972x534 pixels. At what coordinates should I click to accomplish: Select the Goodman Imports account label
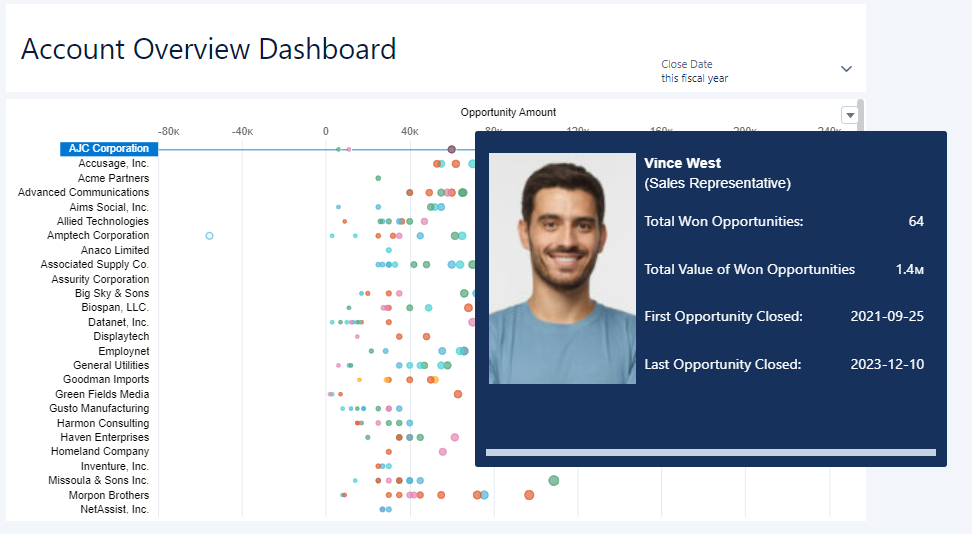click(x=106, y=380)
